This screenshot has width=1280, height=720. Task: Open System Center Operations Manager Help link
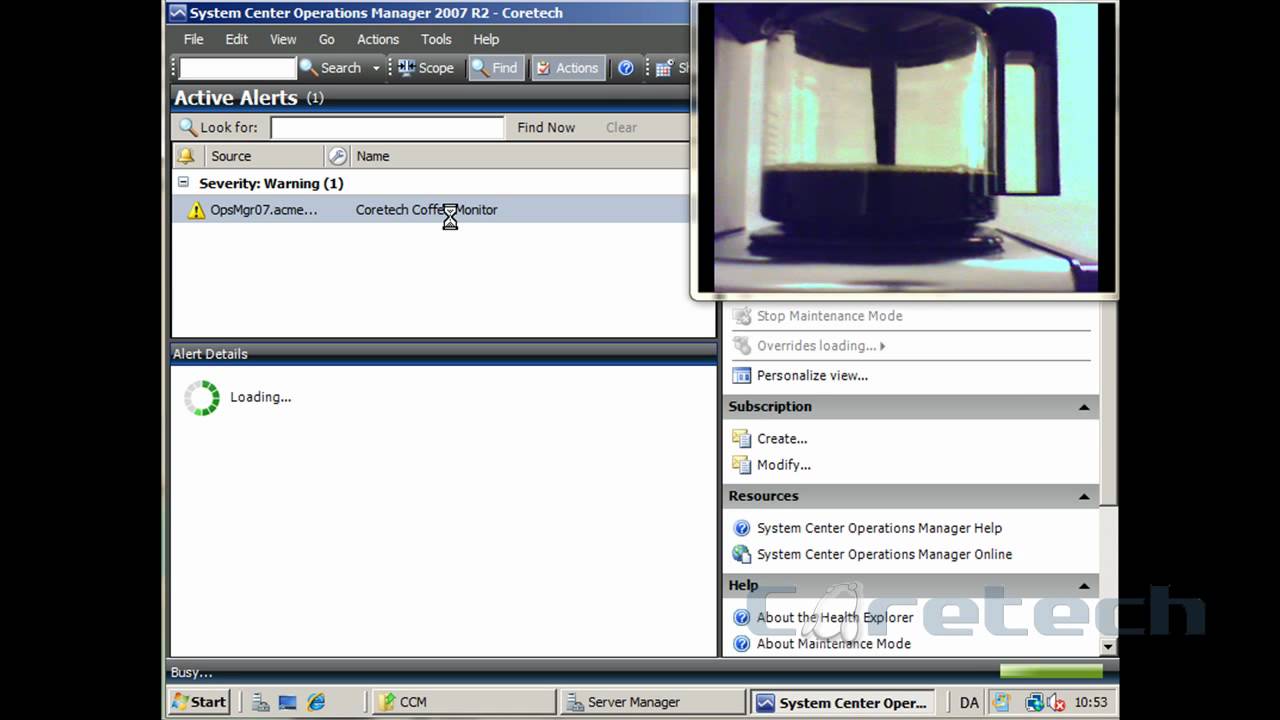click(x=879, y=528)
